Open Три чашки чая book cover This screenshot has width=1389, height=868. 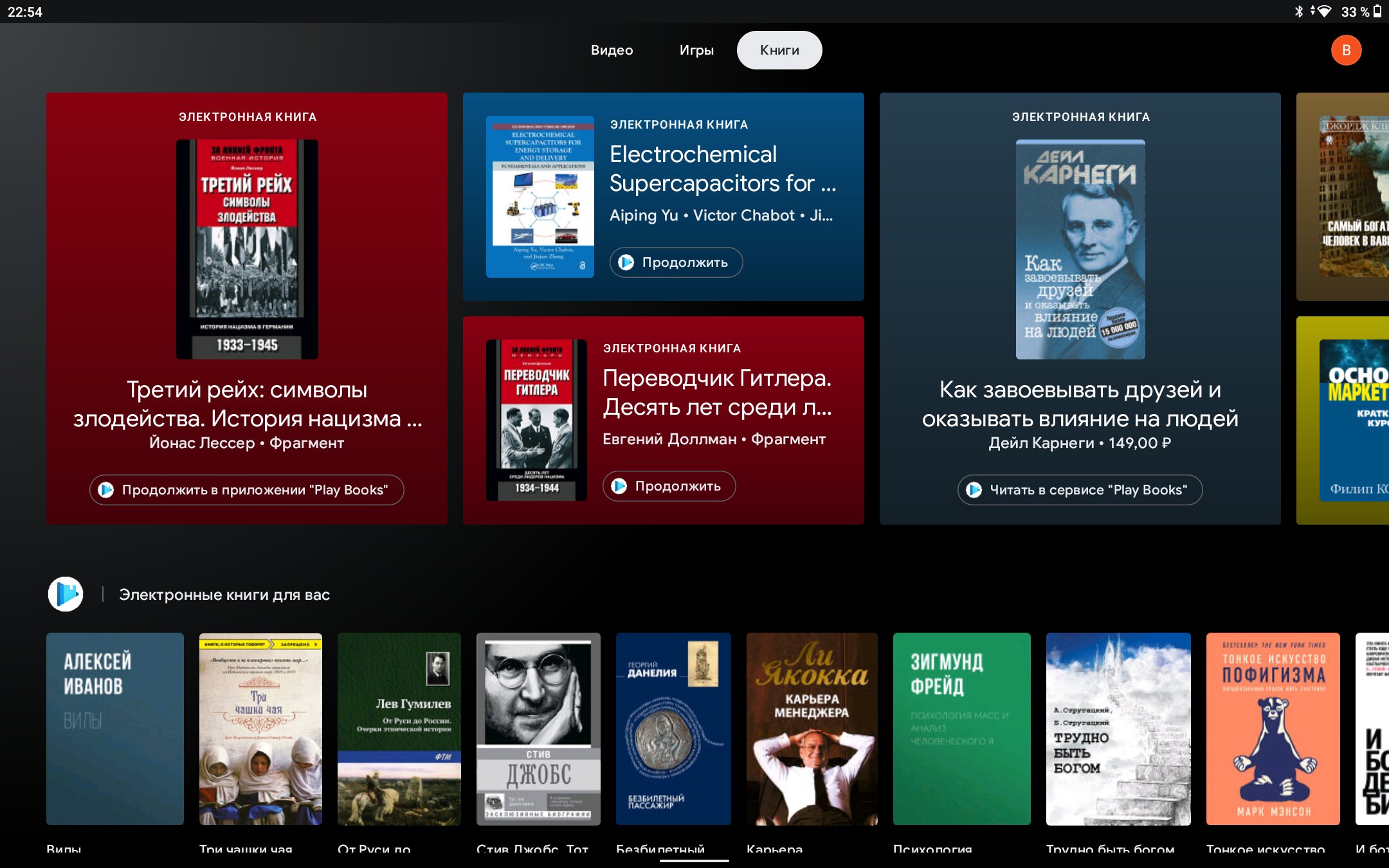[x=260, y=728]
